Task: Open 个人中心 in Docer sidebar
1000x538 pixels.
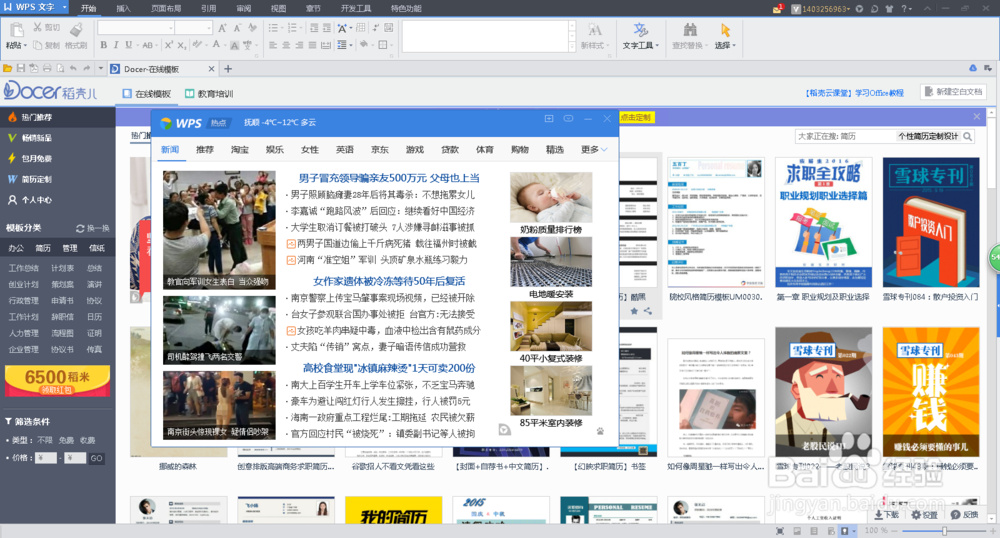Action: point(57,200)
